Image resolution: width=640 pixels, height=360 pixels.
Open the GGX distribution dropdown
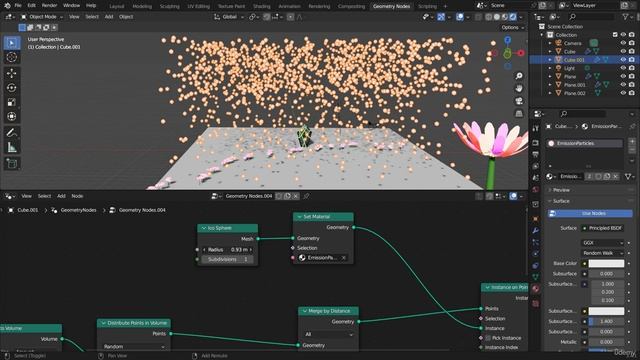[602, 242]
